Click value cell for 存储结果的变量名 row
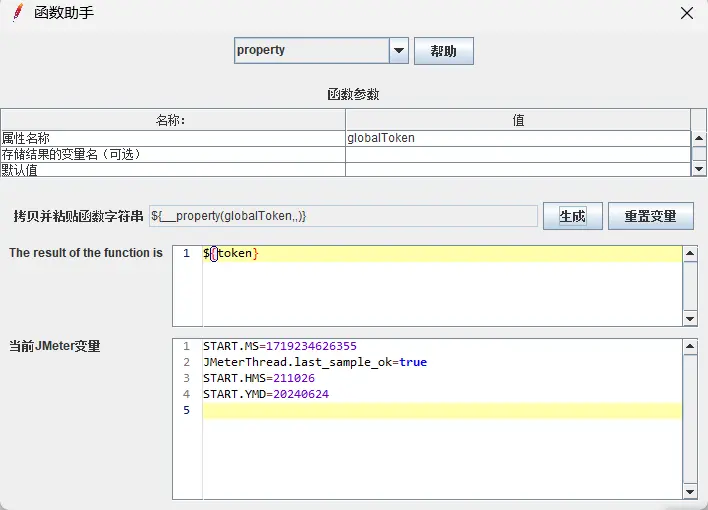The image size is (708, 510). click(517, 154)
